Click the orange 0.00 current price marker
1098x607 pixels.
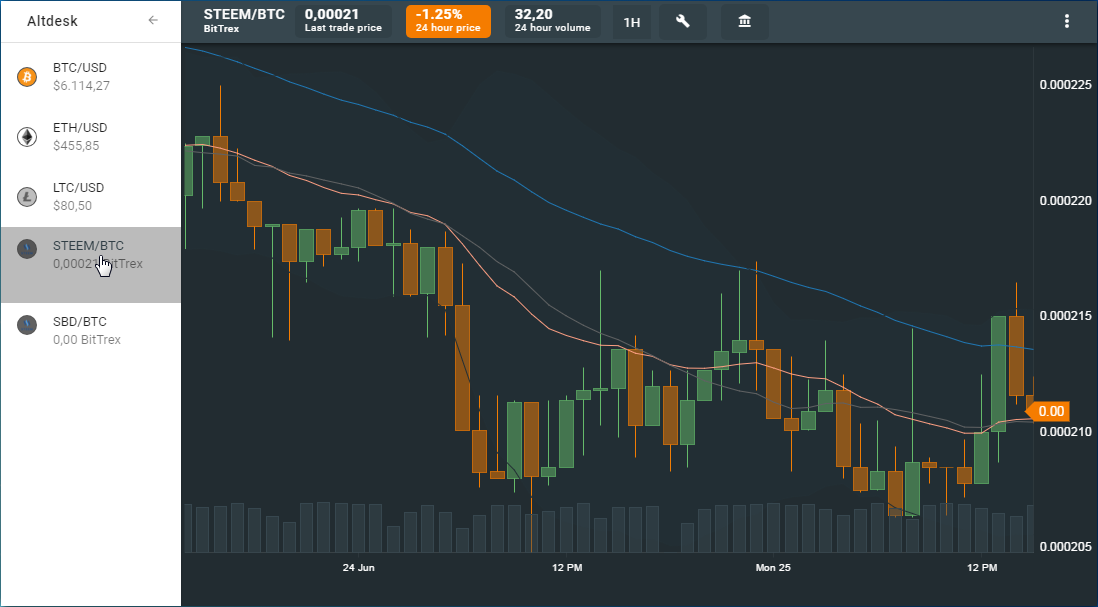(1048, 411)
